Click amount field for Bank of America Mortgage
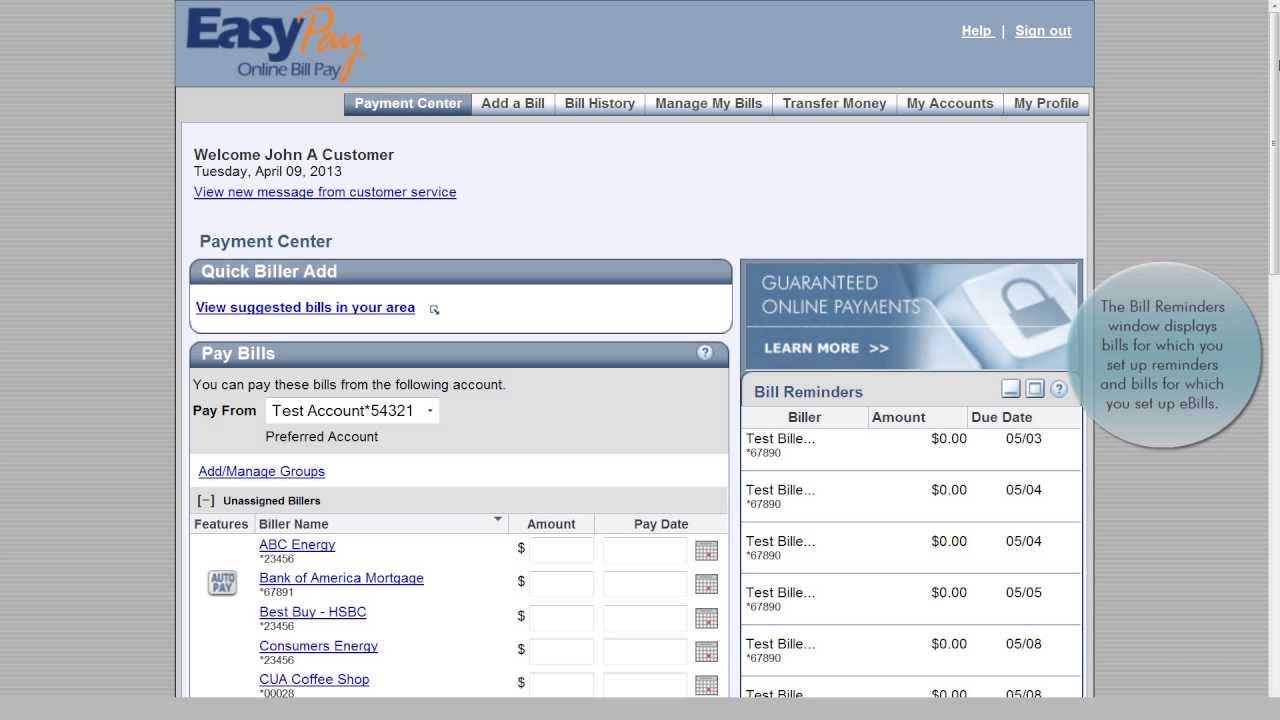Image resolution: width=1280 pixels, height=720 pixels. 561,584
